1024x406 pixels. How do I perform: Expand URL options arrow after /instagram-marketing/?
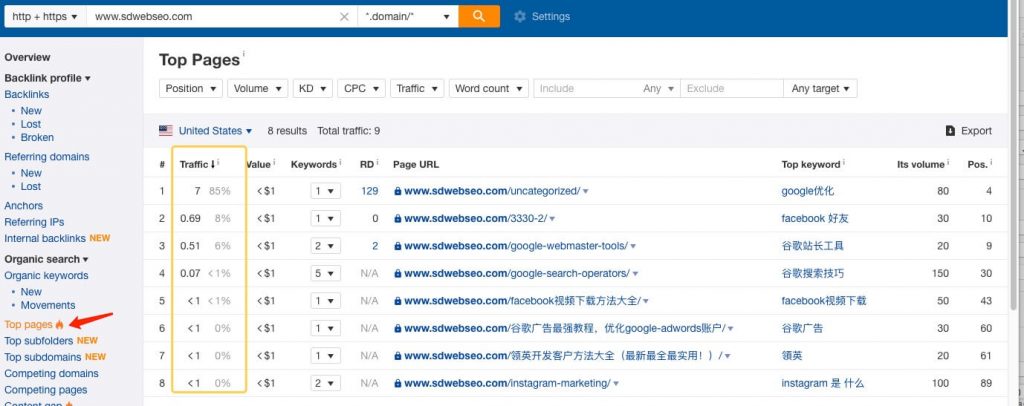click(616, 383)
